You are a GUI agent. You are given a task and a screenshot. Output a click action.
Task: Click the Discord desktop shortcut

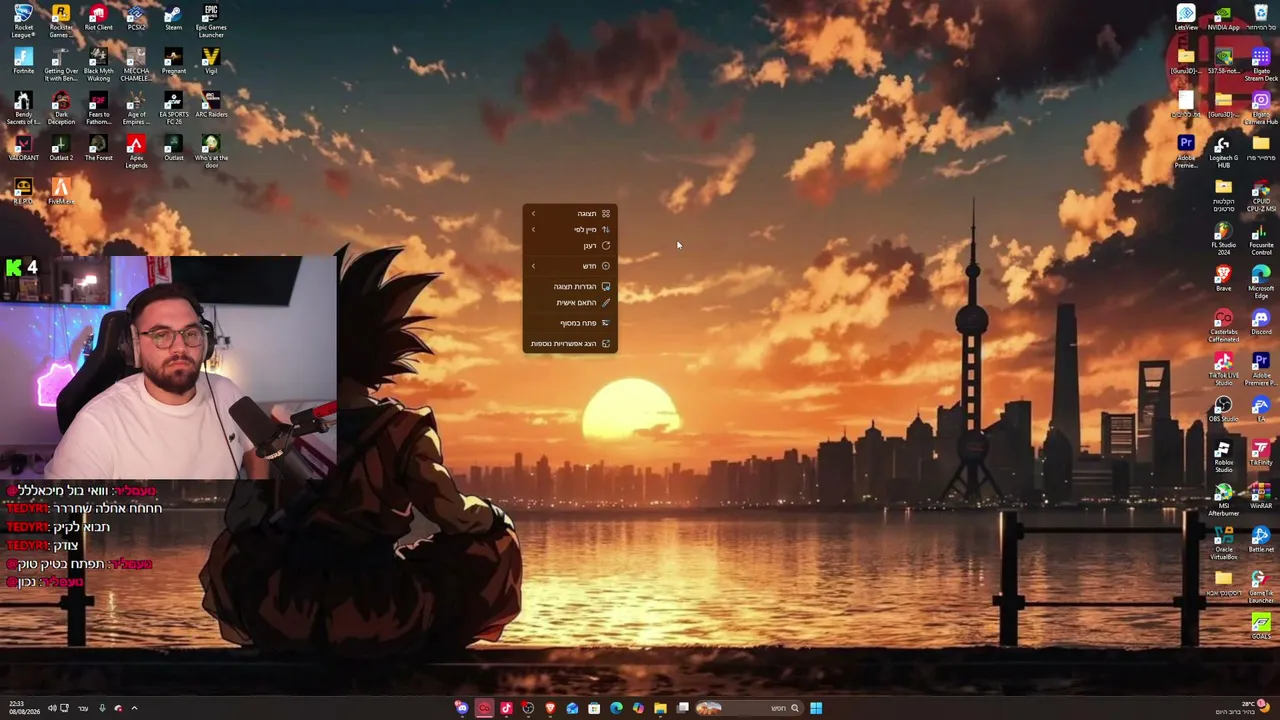[x=1261, y=322]
